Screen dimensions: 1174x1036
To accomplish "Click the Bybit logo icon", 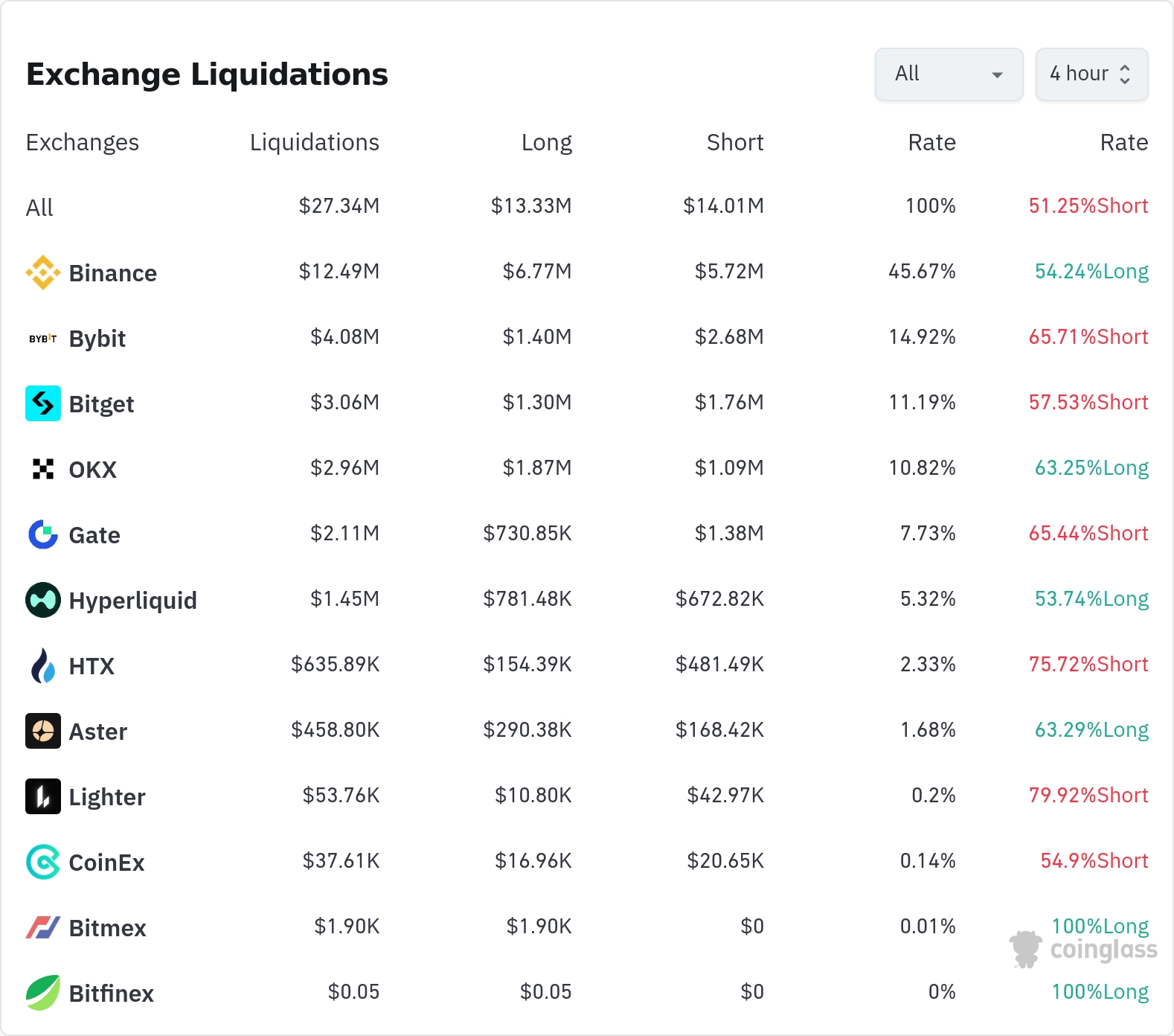I will (x=43, y=339).
